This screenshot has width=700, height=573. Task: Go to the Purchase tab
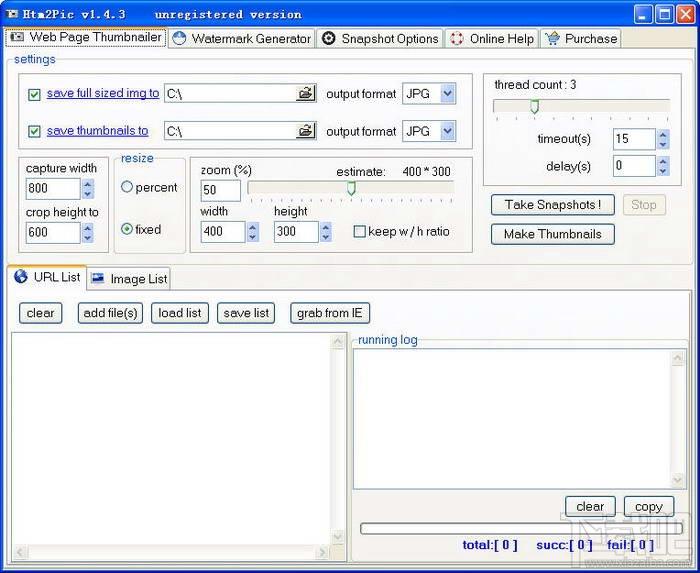pyautogui.click(x=581, y=38)
